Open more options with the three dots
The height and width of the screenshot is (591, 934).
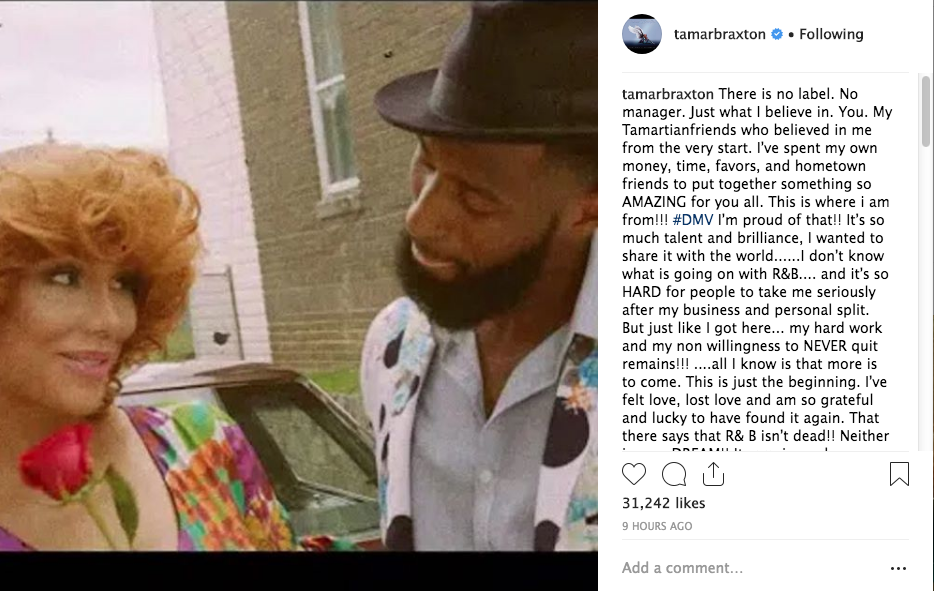pyautogui.click(x=898, y=568)
